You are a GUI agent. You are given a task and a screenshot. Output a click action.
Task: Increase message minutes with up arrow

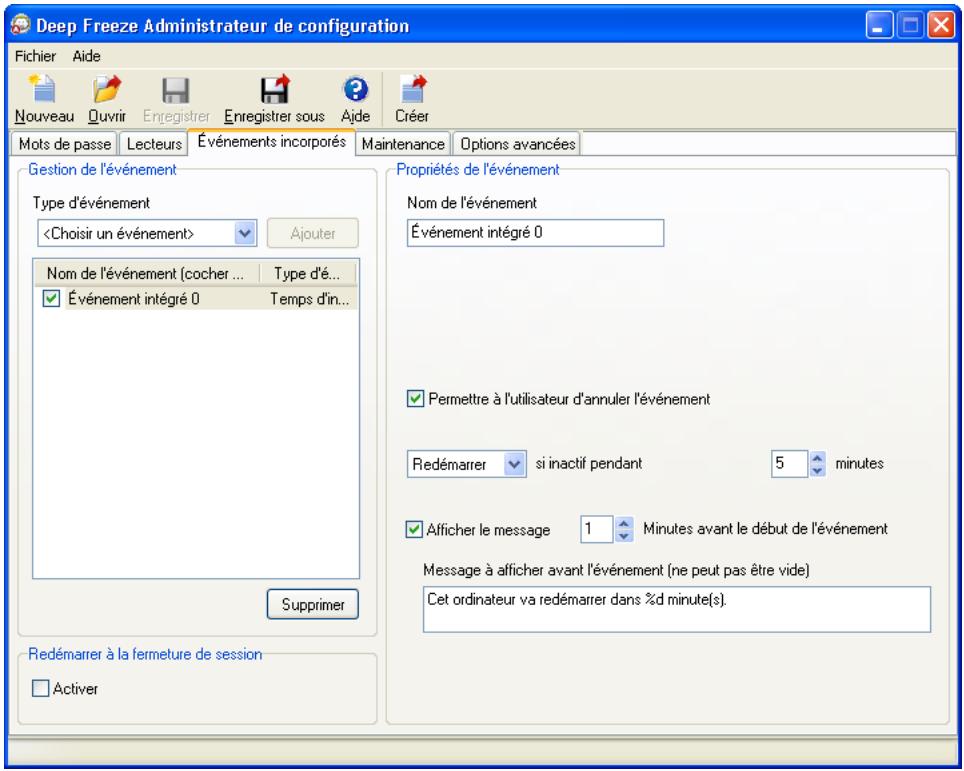tap(623, 523)
